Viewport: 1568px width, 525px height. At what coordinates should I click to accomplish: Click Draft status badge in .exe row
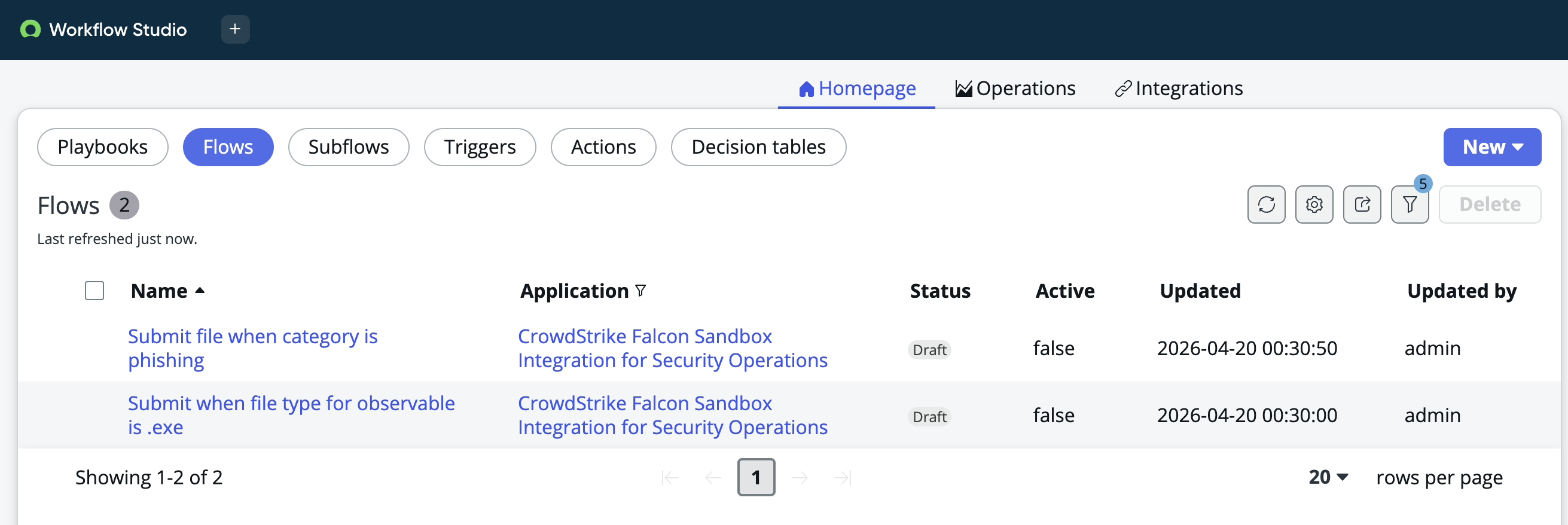[x=929, y=417]
